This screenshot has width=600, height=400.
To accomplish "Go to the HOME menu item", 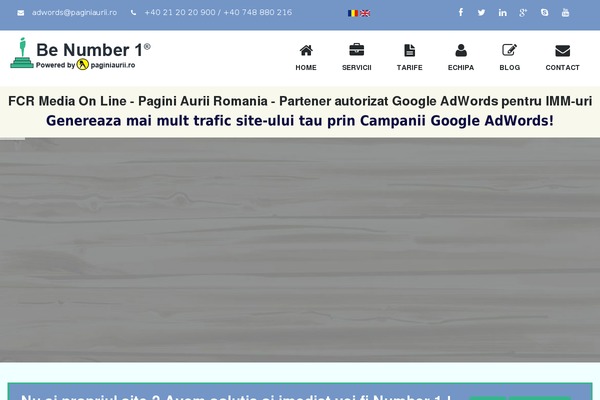I will coord(306,67).
